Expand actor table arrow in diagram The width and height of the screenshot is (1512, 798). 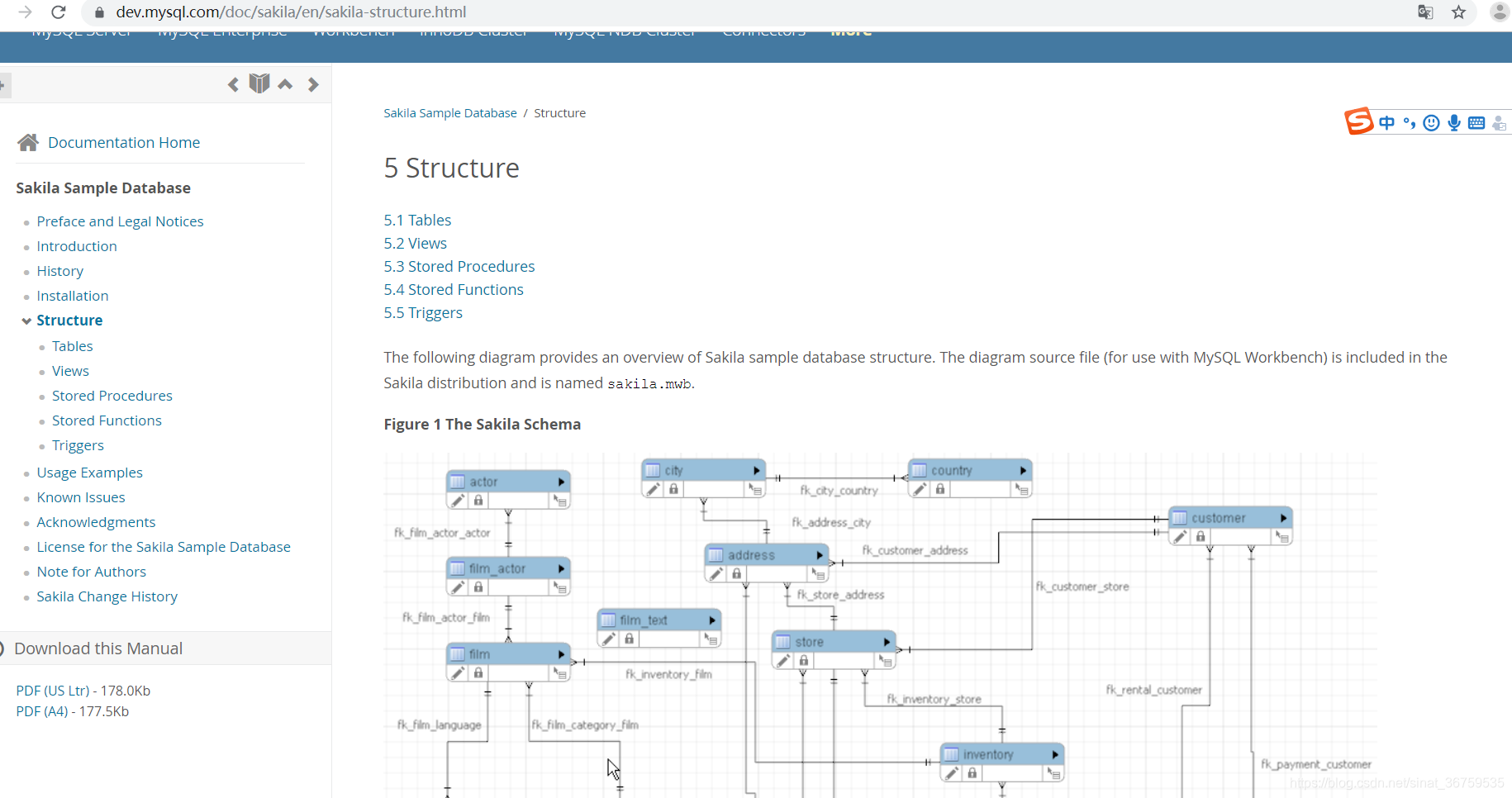coord(561,482)
